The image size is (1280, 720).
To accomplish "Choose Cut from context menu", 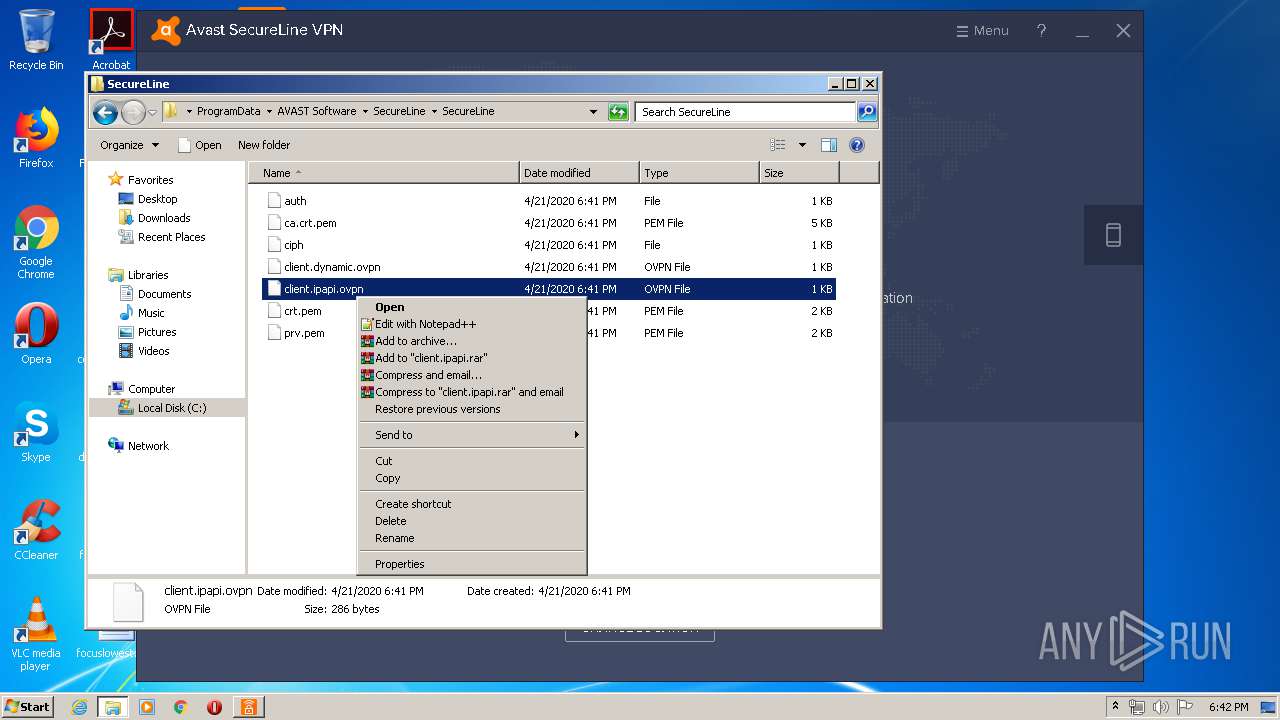I will click(x=471, y=461).
